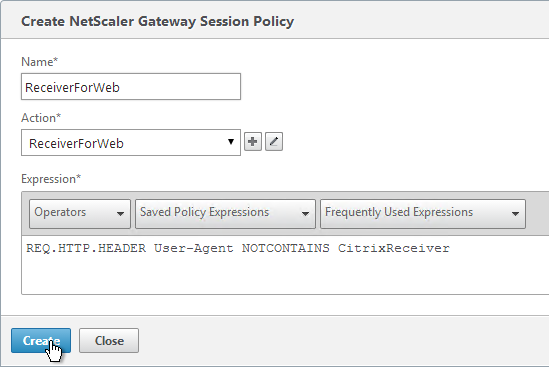Click the arrow on Saved Policy Expressions
549x367 pixels.
click(305, 214)
